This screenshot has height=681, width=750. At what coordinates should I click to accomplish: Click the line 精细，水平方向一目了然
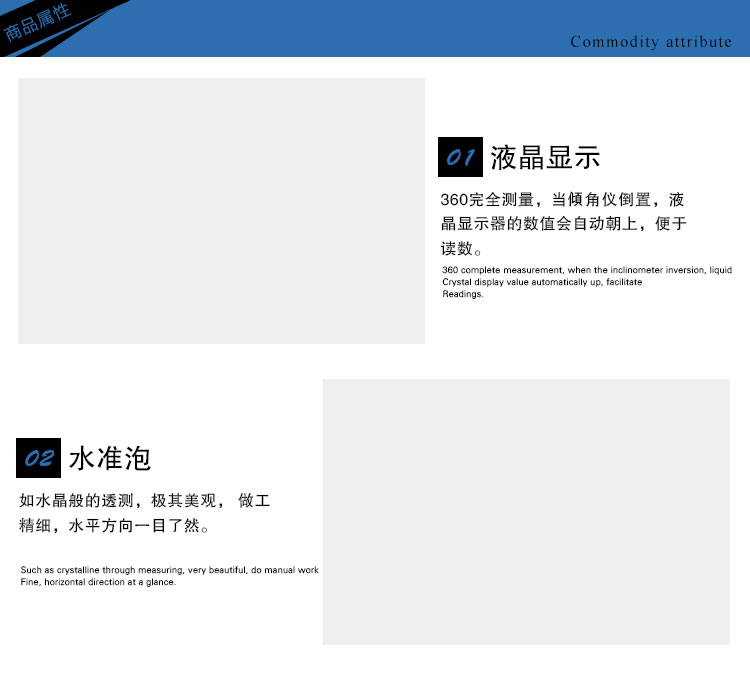114,526
